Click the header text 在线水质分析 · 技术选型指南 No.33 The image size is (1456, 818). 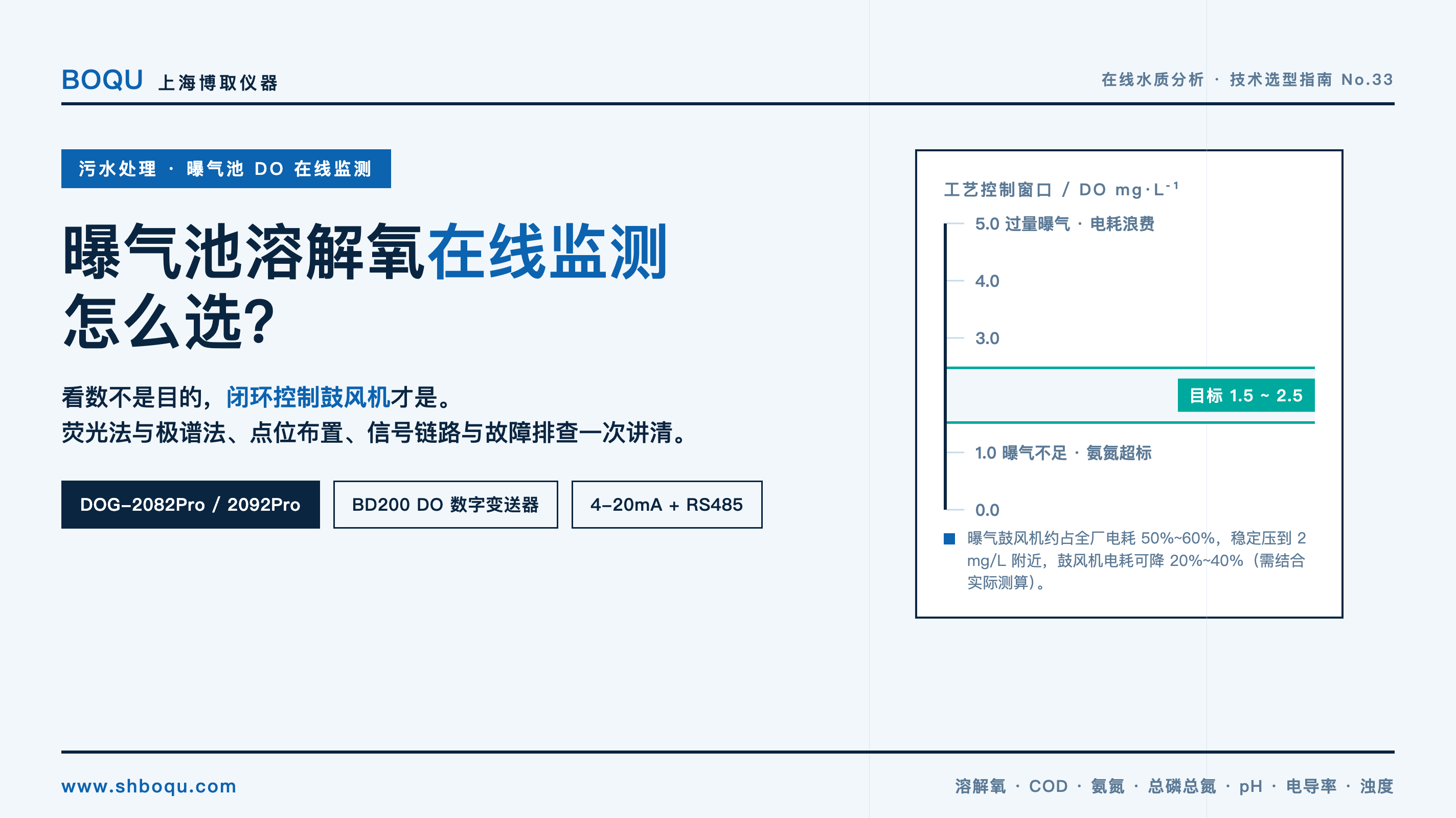1247,80
